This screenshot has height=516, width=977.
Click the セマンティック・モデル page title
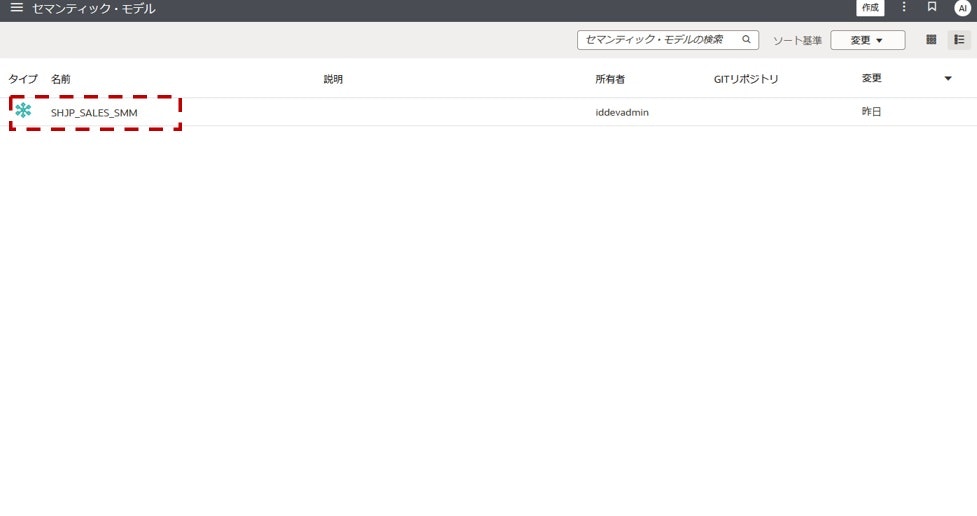point(93,9)
